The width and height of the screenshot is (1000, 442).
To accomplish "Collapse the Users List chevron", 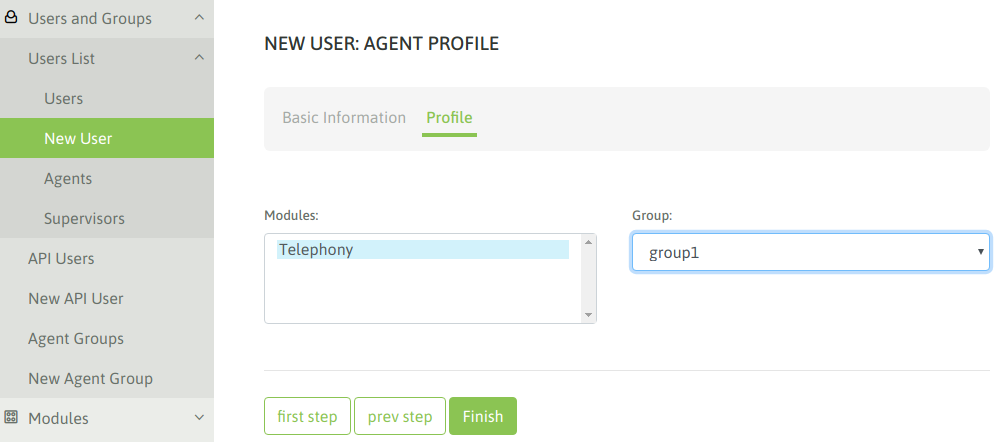I will [199, 58].
